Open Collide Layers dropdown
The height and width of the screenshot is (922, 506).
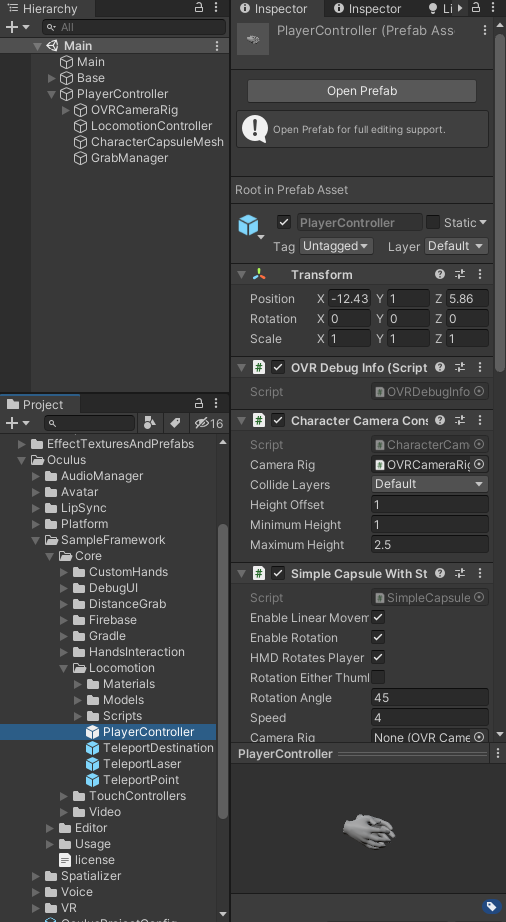point(430,484)
